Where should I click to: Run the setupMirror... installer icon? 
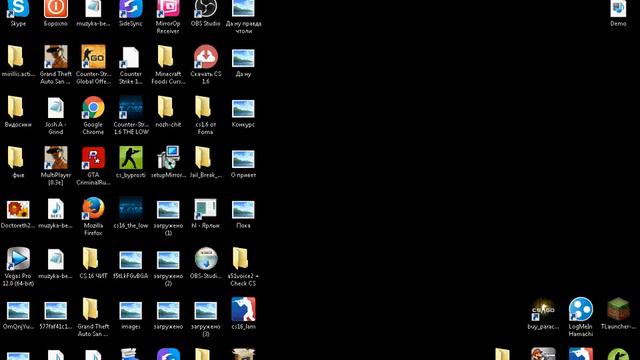point(168,158)
